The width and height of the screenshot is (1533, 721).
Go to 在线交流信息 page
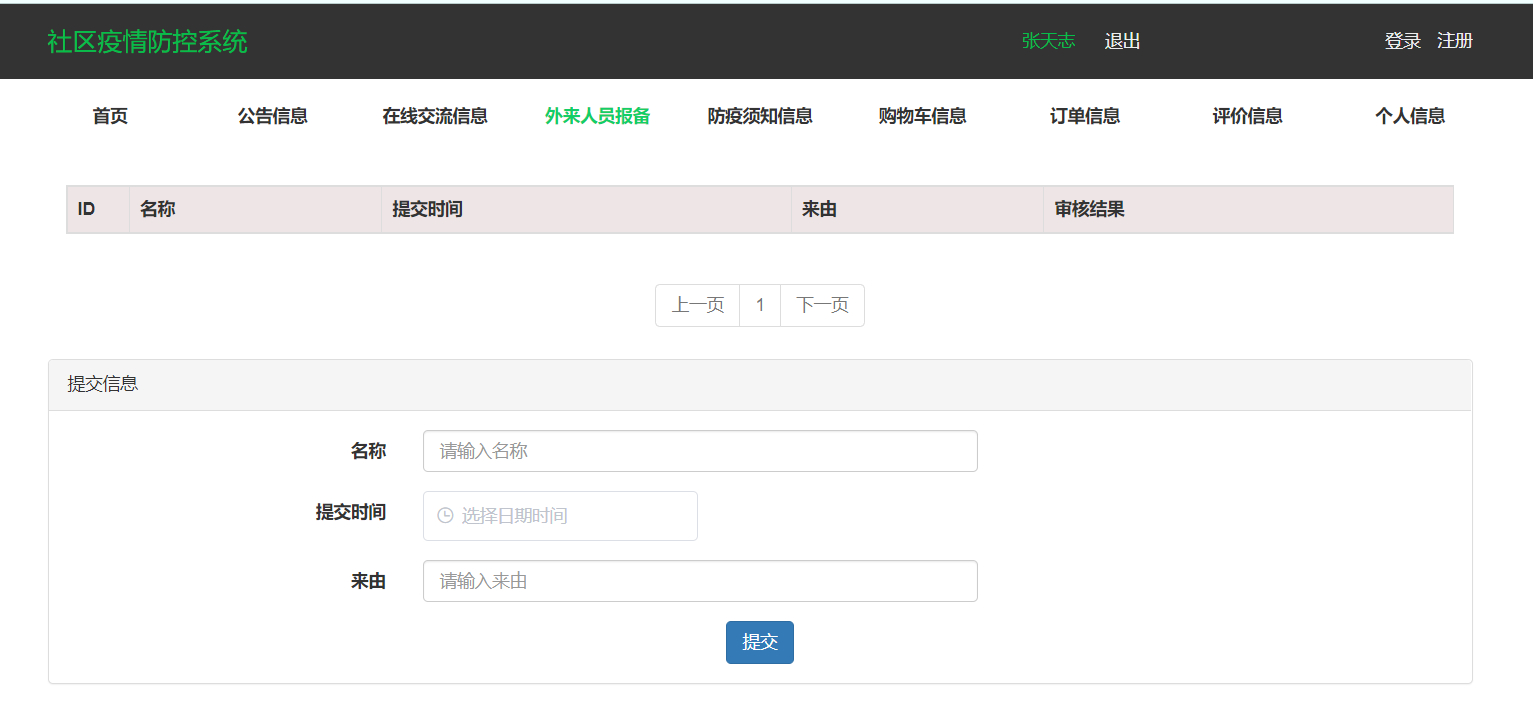(435, 116)
